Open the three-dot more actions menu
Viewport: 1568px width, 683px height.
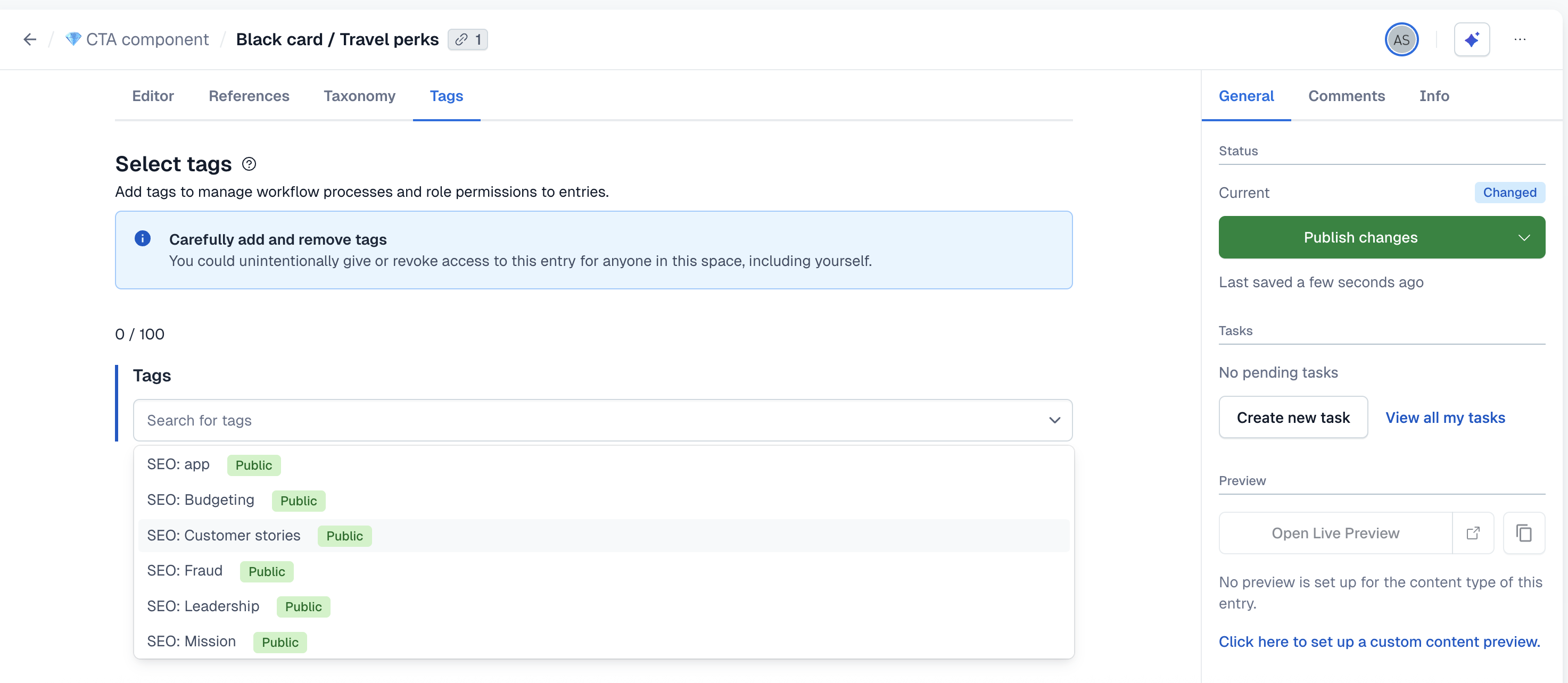[1520, 39]
